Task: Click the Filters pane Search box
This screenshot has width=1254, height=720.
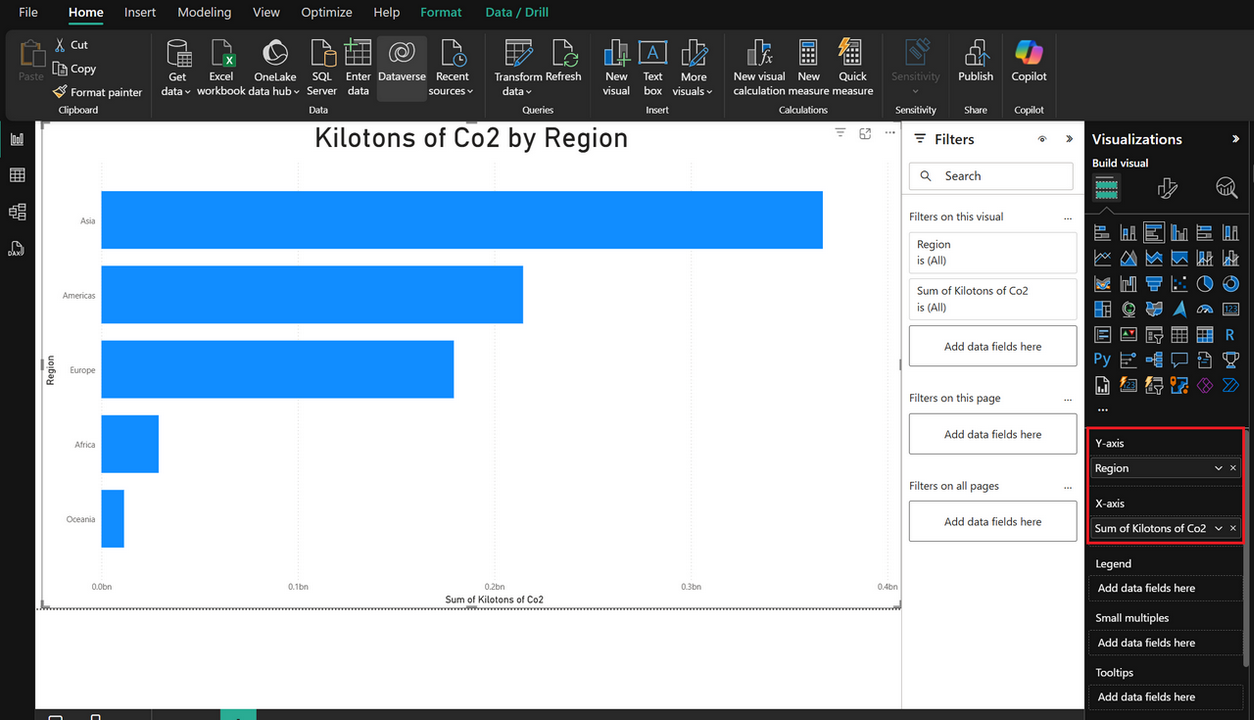Action: pyautogui.click(x=991, y=176)
